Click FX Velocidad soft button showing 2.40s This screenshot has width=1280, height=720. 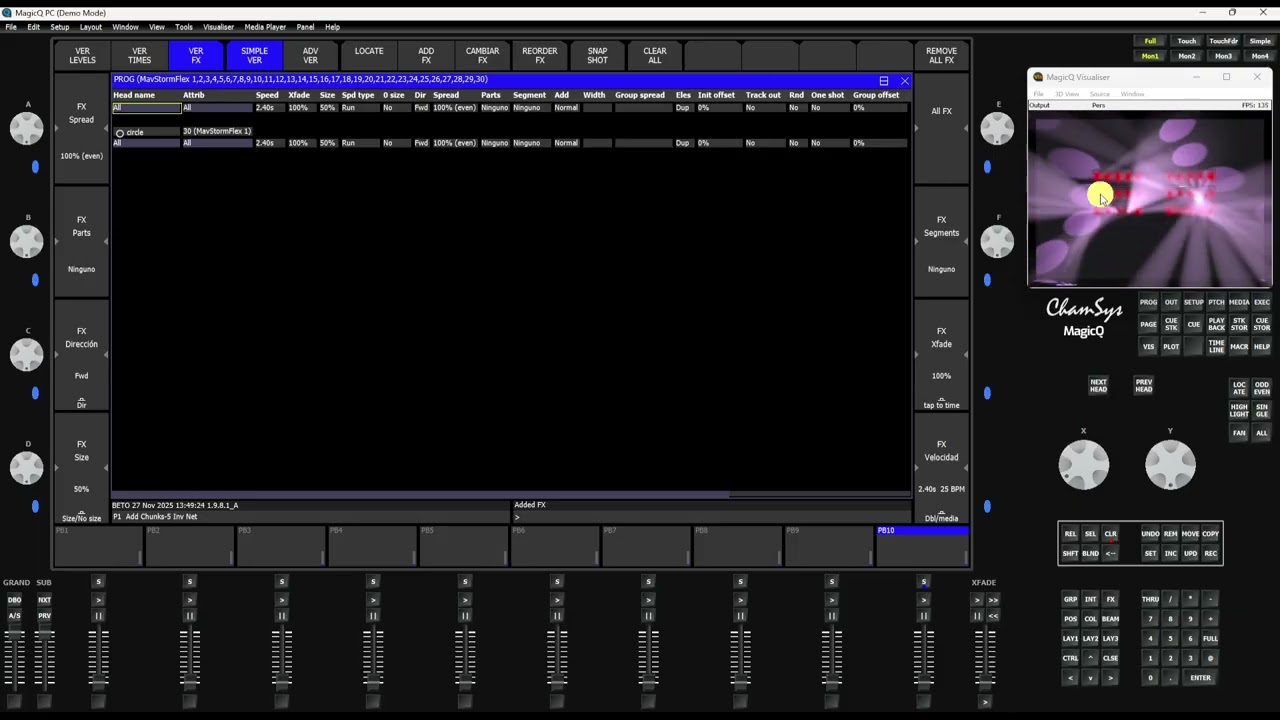tap(941, 468)
